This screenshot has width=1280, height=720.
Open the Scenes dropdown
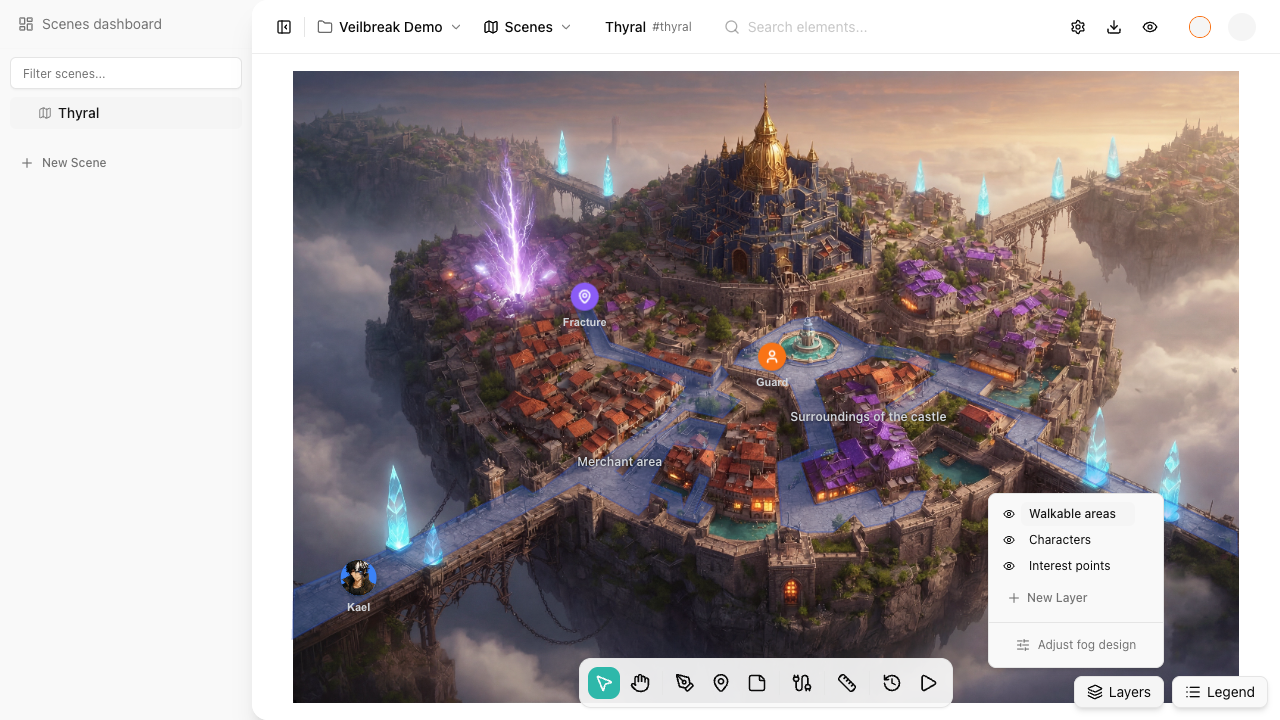(528, 27)
